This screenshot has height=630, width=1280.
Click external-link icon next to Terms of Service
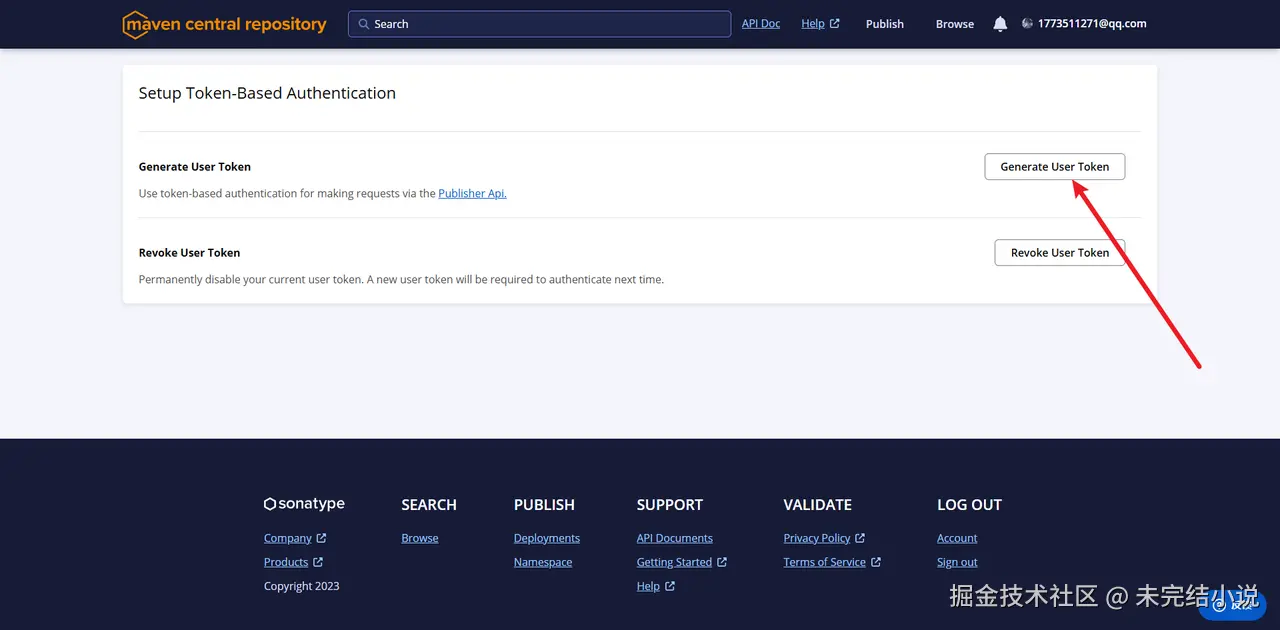coord(876,562)
